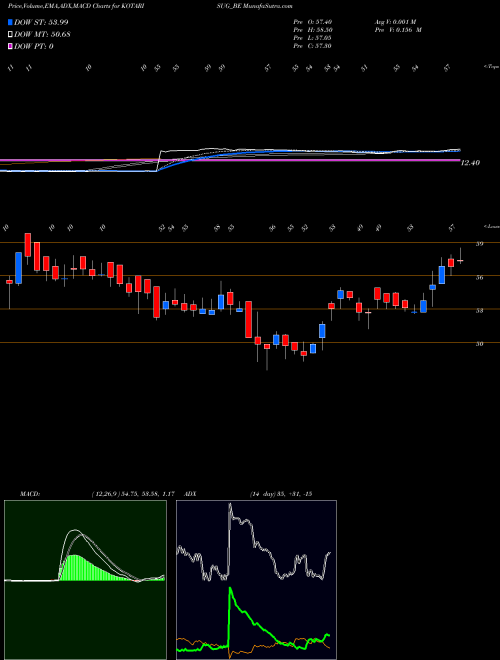Image resolution: width=500 pixels, height=660 pixels.
Task: Click the 'Avg V' average volume text
Action: click(395, 22)
